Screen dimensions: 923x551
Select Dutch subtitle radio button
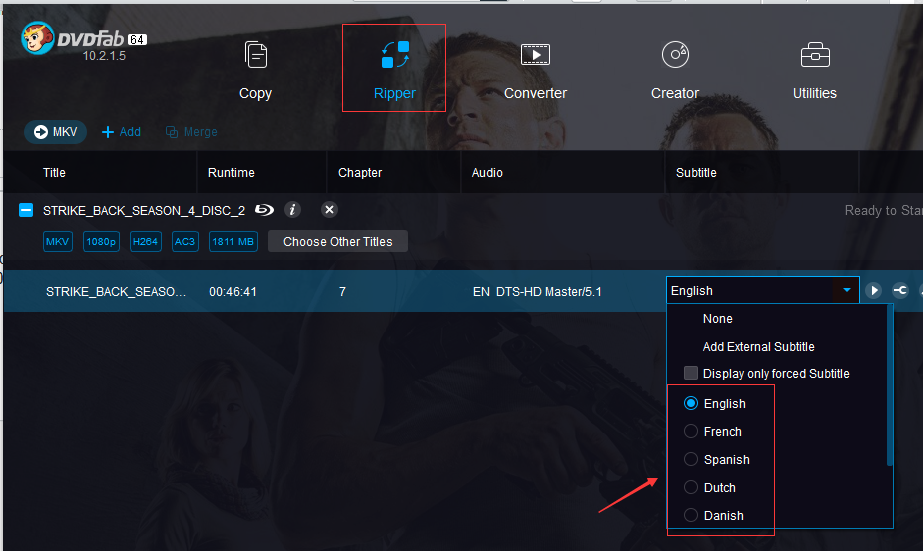point(691,487)
